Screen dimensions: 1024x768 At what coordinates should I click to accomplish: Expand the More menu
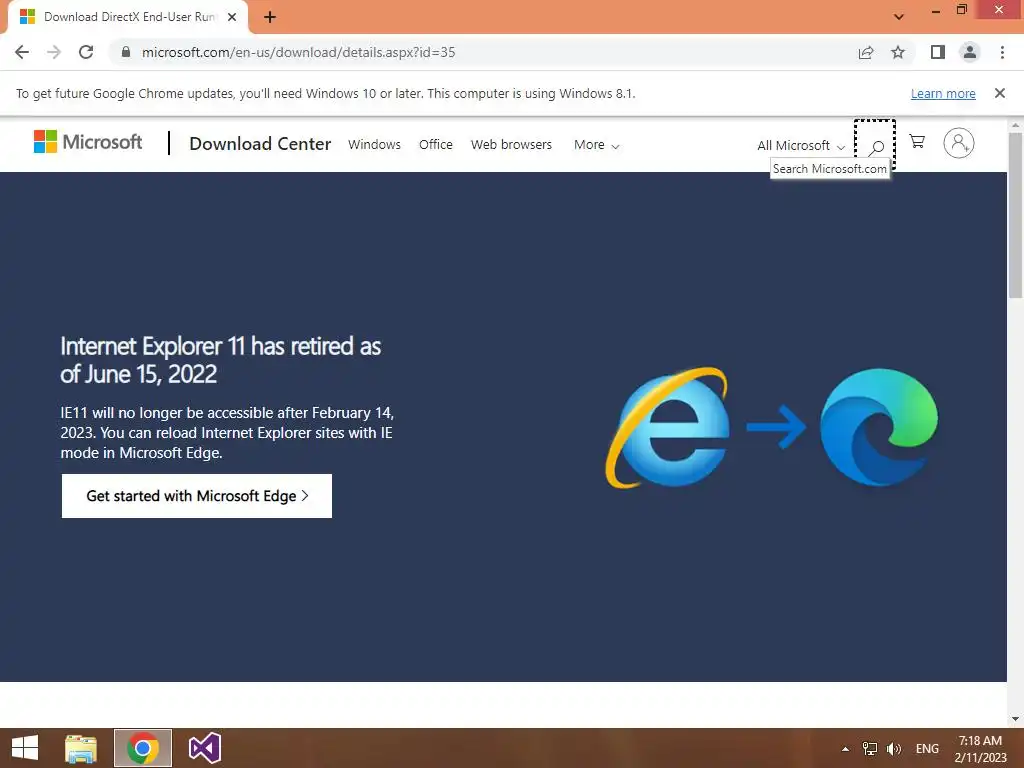pyautogui.click(x=596, y=145)
